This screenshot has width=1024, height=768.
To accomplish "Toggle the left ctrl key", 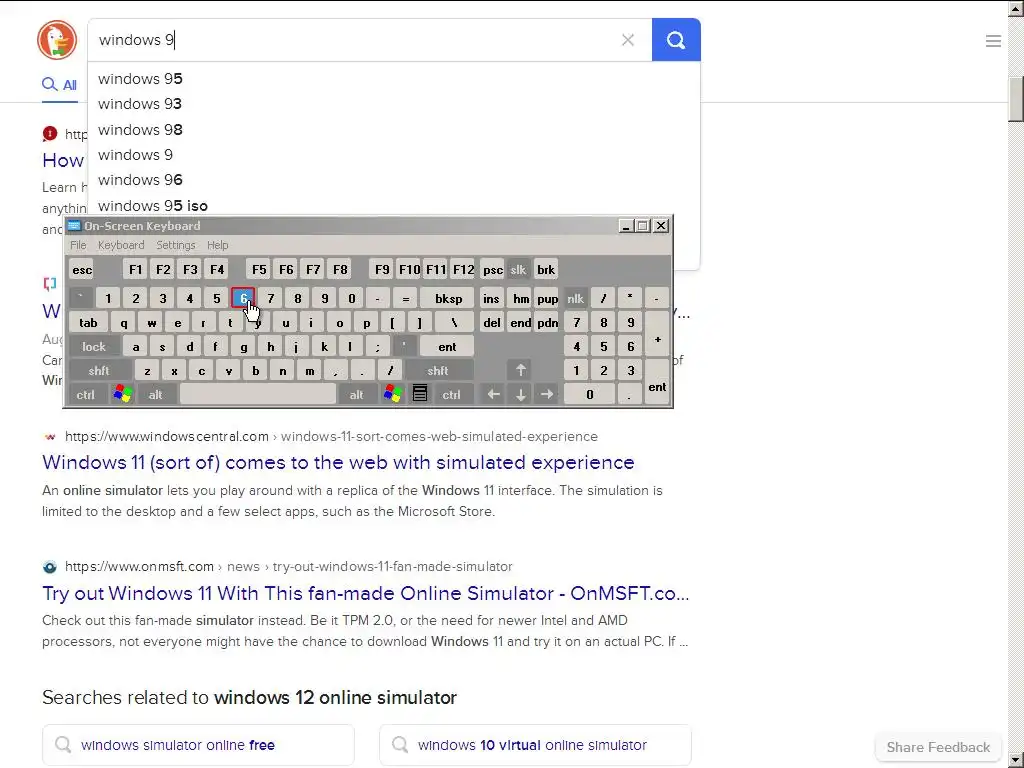I will [86, 394].
